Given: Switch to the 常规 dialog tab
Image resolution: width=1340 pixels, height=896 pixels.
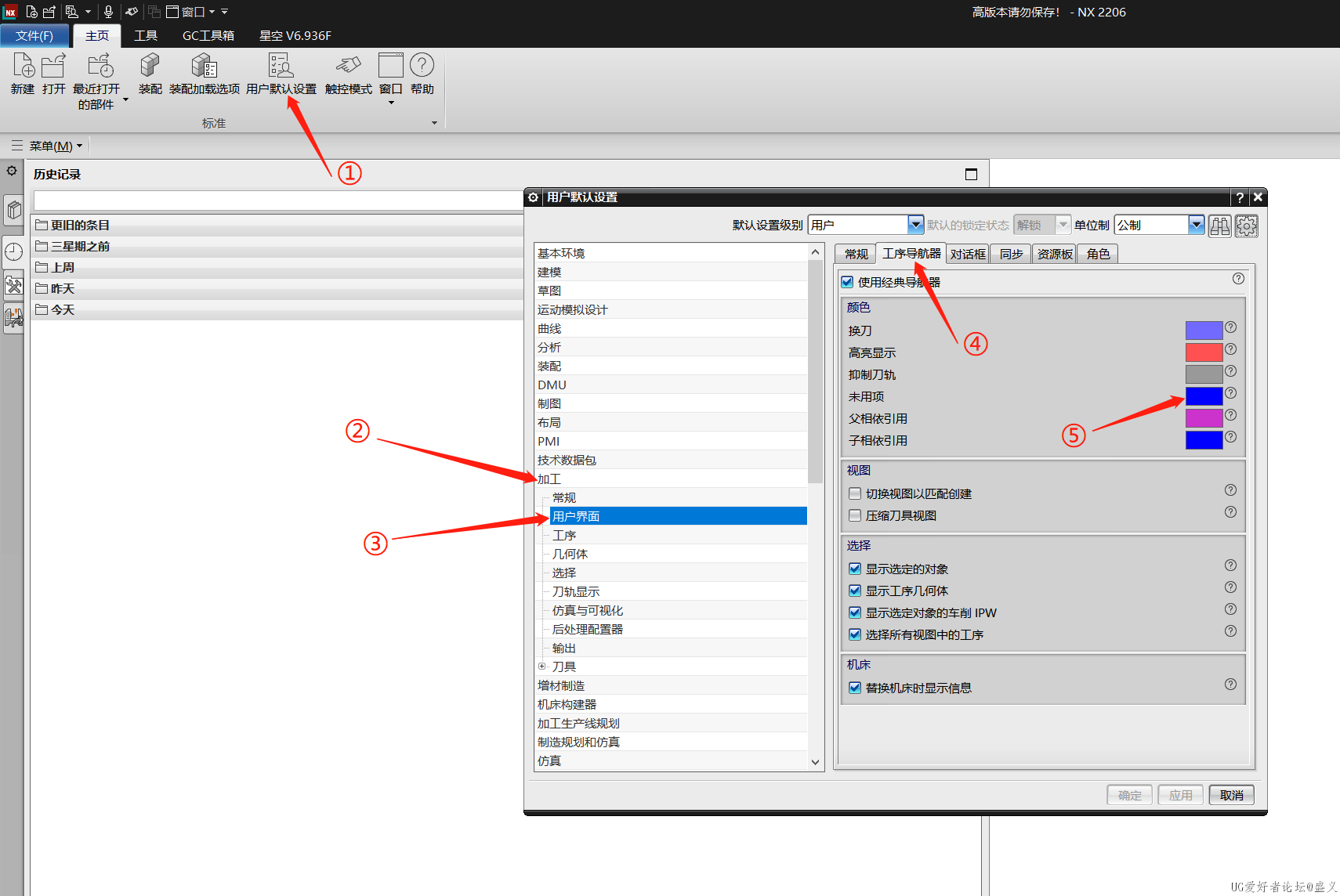Looking at the screenshot, I should tap(856, 254).
